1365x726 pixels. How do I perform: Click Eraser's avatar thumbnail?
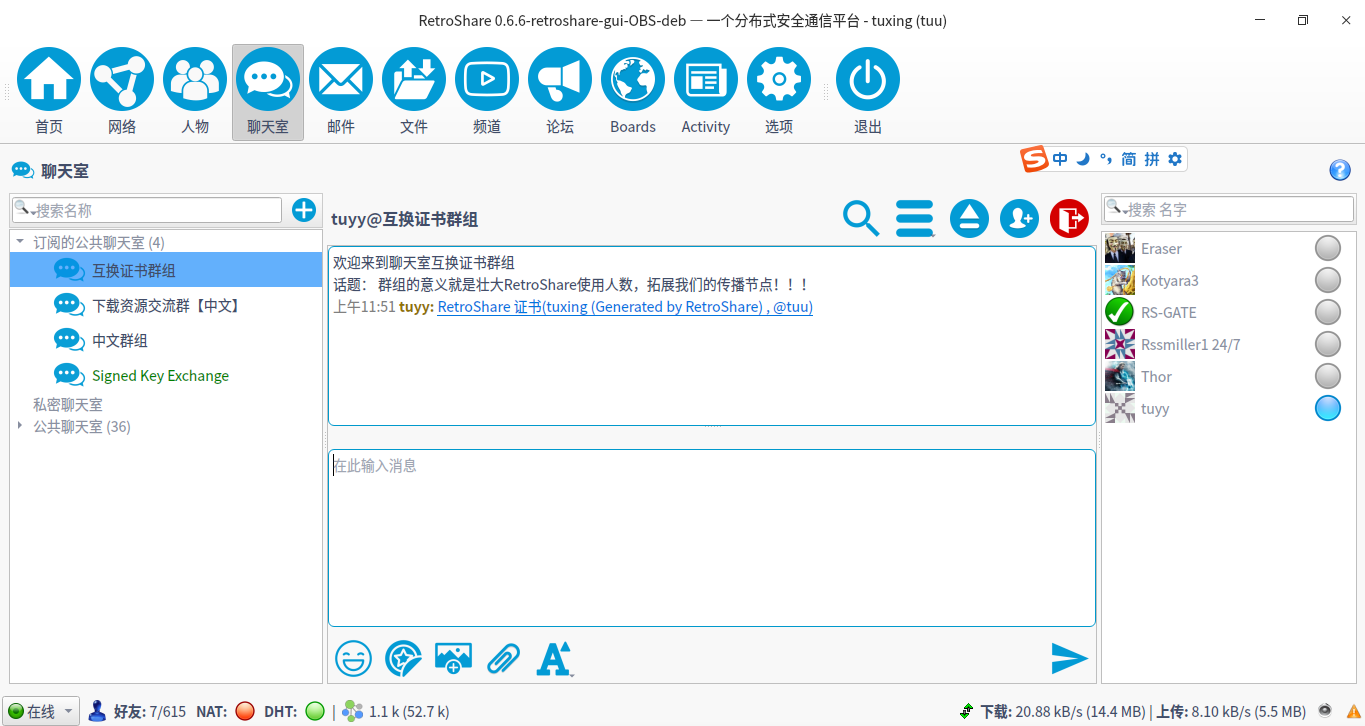(x=1120, y=248)
